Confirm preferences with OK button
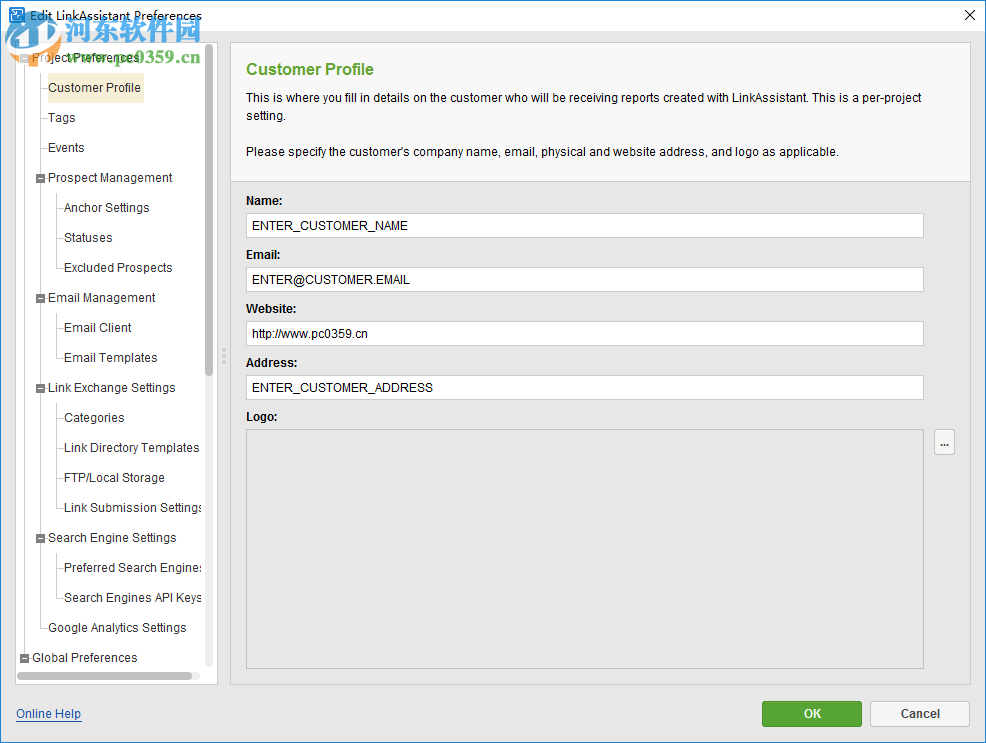 pos(811,714)
